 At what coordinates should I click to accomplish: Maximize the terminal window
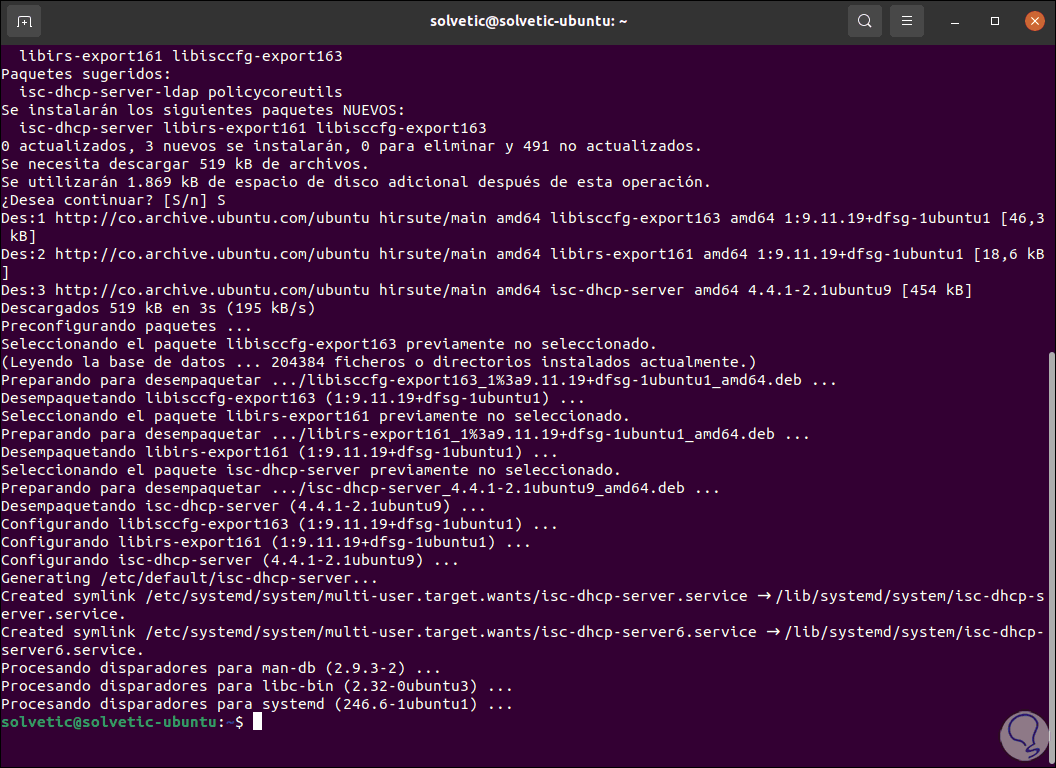tap(995, 21)
